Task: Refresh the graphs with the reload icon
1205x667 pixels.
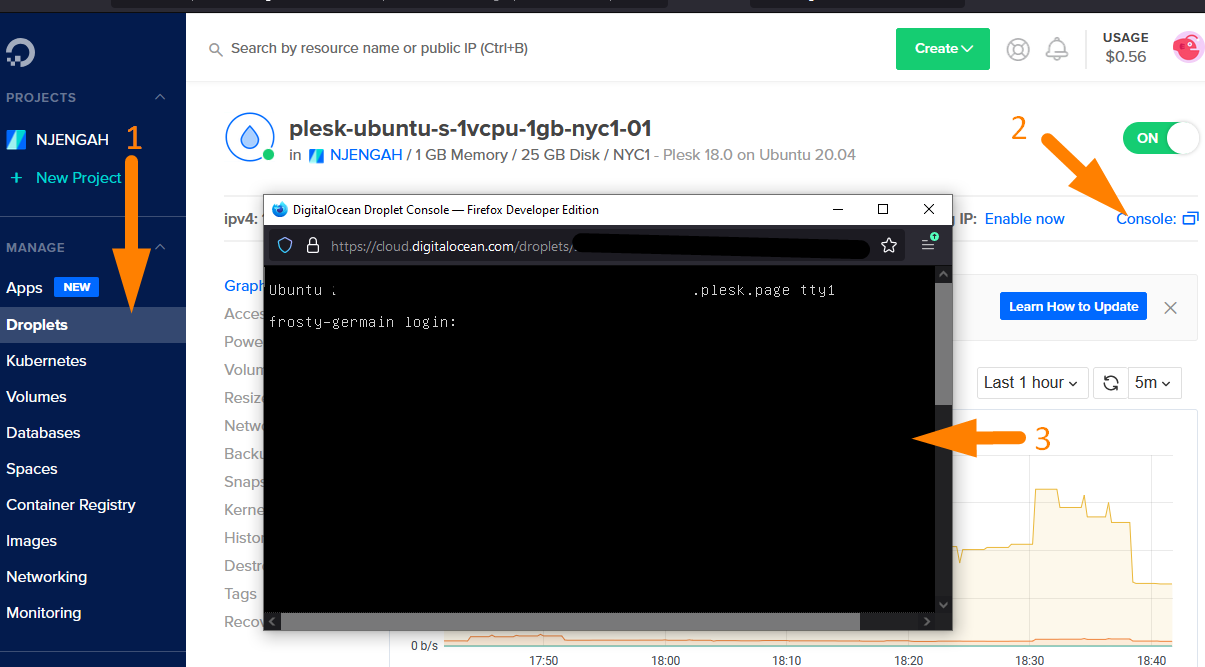Action: click(x=1110, y=382)
